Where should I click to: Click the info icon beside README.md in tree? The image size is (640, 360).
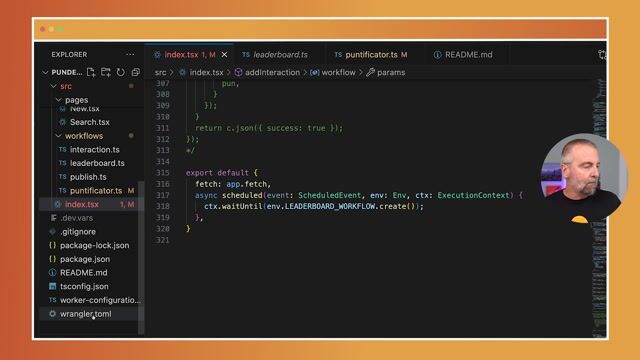pos(52,273)
